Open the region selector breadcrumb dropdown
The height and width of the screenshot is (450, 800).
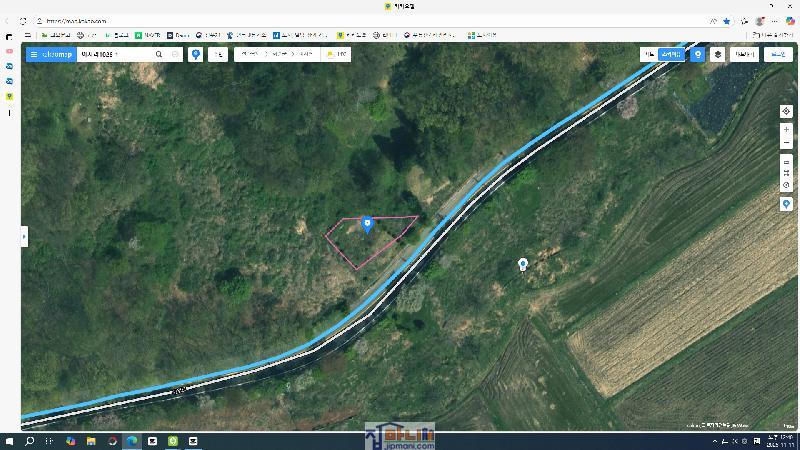[277, 54]
